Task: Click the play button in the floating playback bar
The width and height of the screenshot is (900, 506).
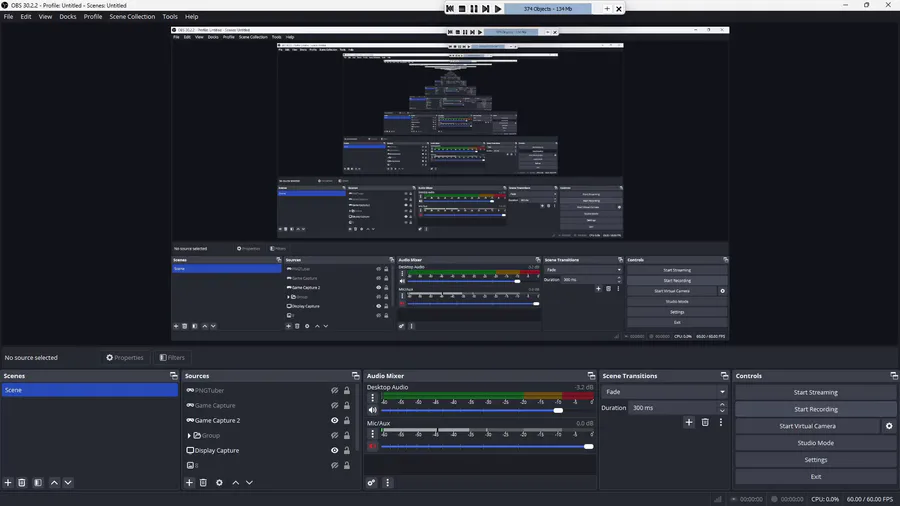Action: (498, 9)
